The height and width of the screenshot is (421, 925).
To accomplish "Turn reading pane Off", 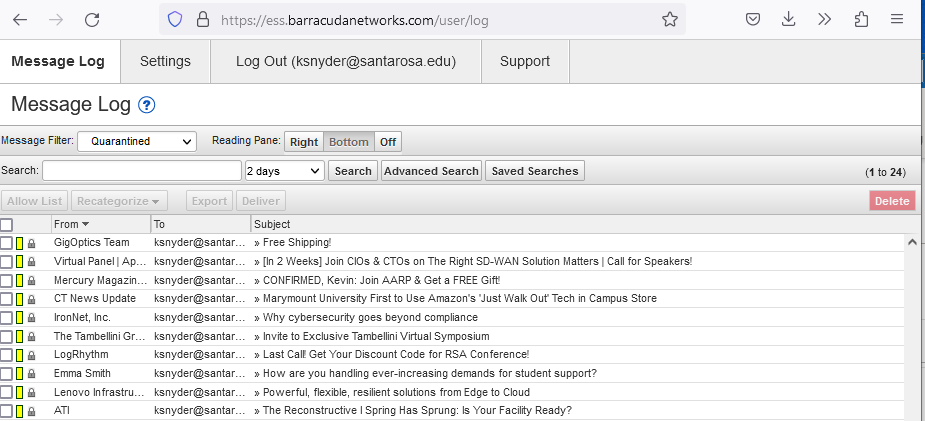I will point(388,142).
